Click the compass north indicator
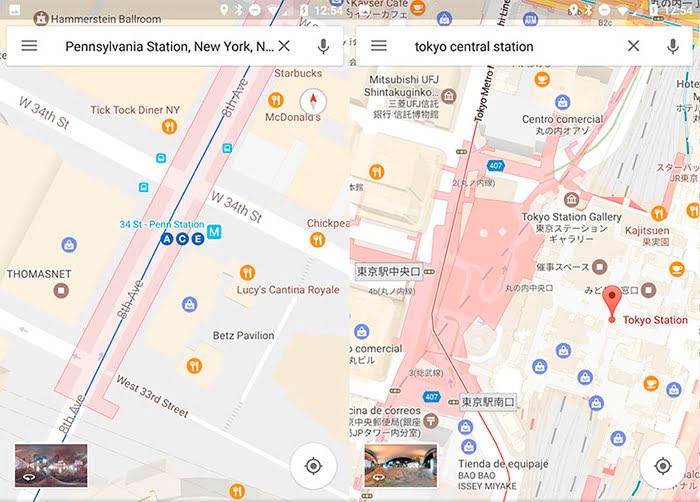The width and height of the screenshot is (700, 502). coord(313,101)
